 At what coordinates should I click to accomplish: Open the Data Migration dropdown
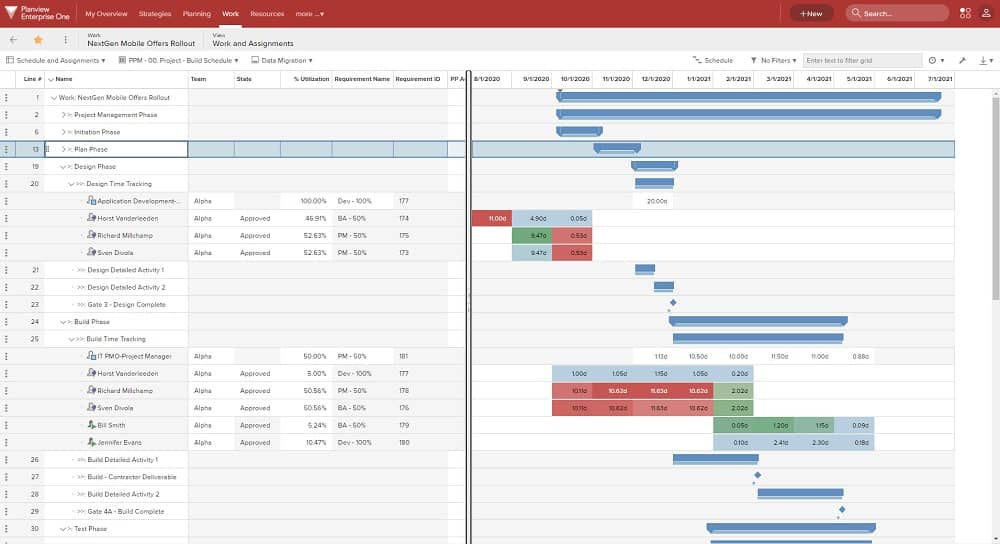282,61
